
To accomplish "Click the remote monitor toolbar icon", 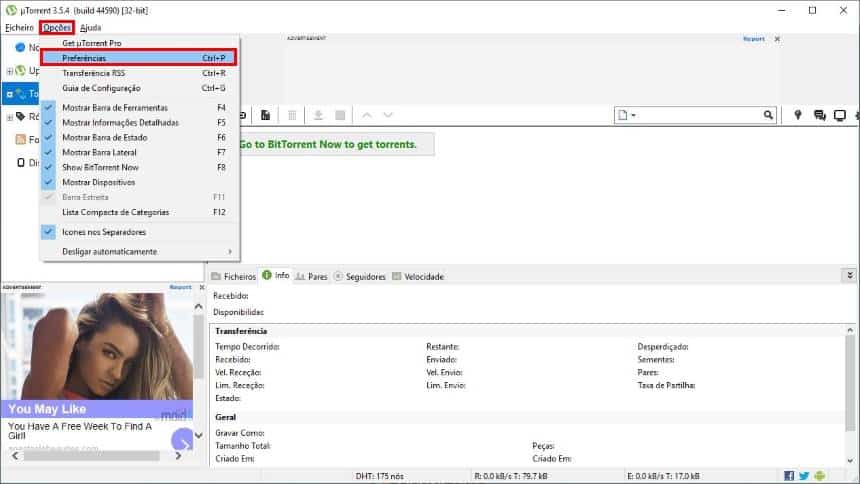I will (840, 115).
